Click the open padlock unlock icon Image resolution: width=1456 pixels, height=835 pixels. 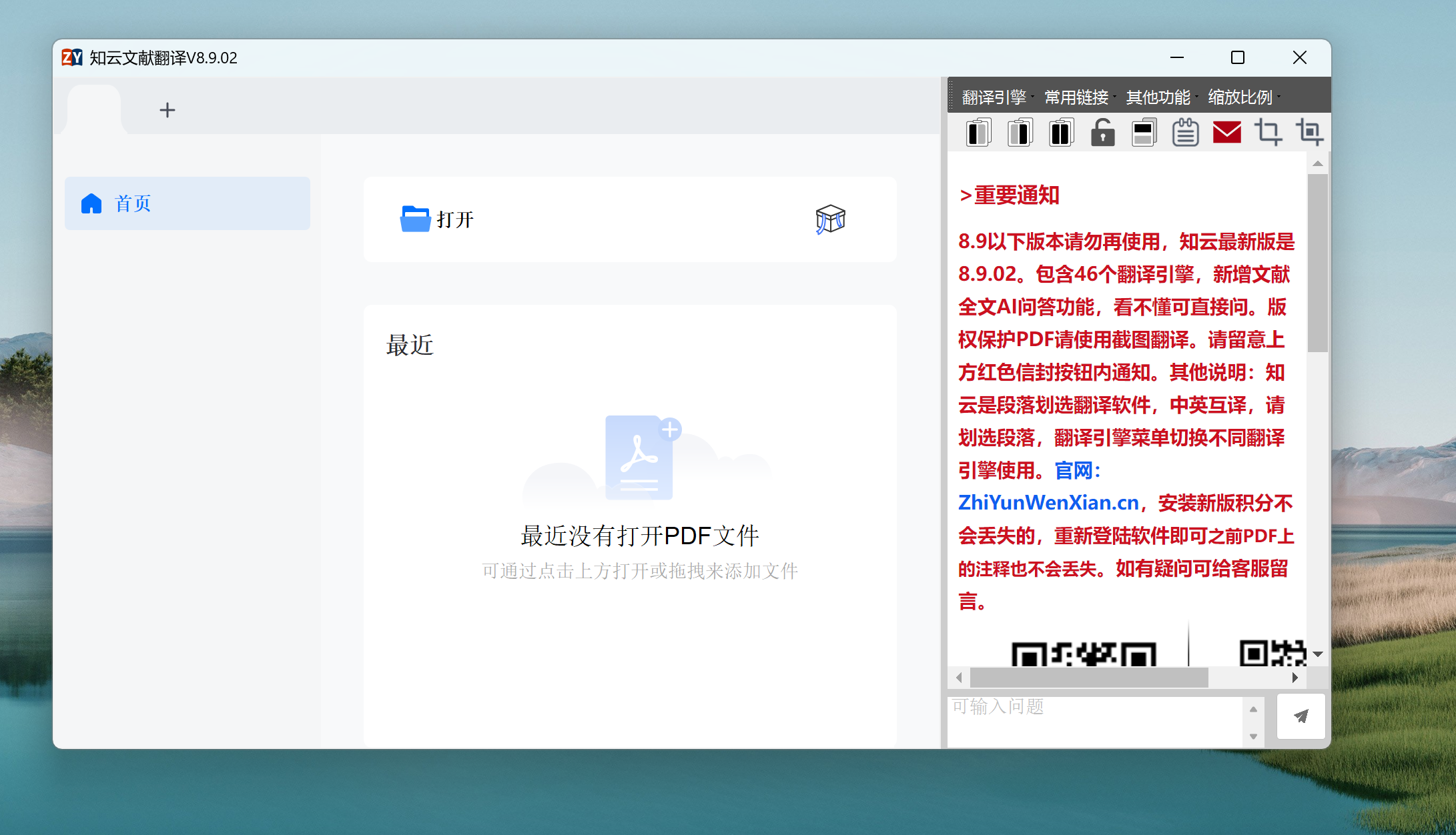point(1102,132)
